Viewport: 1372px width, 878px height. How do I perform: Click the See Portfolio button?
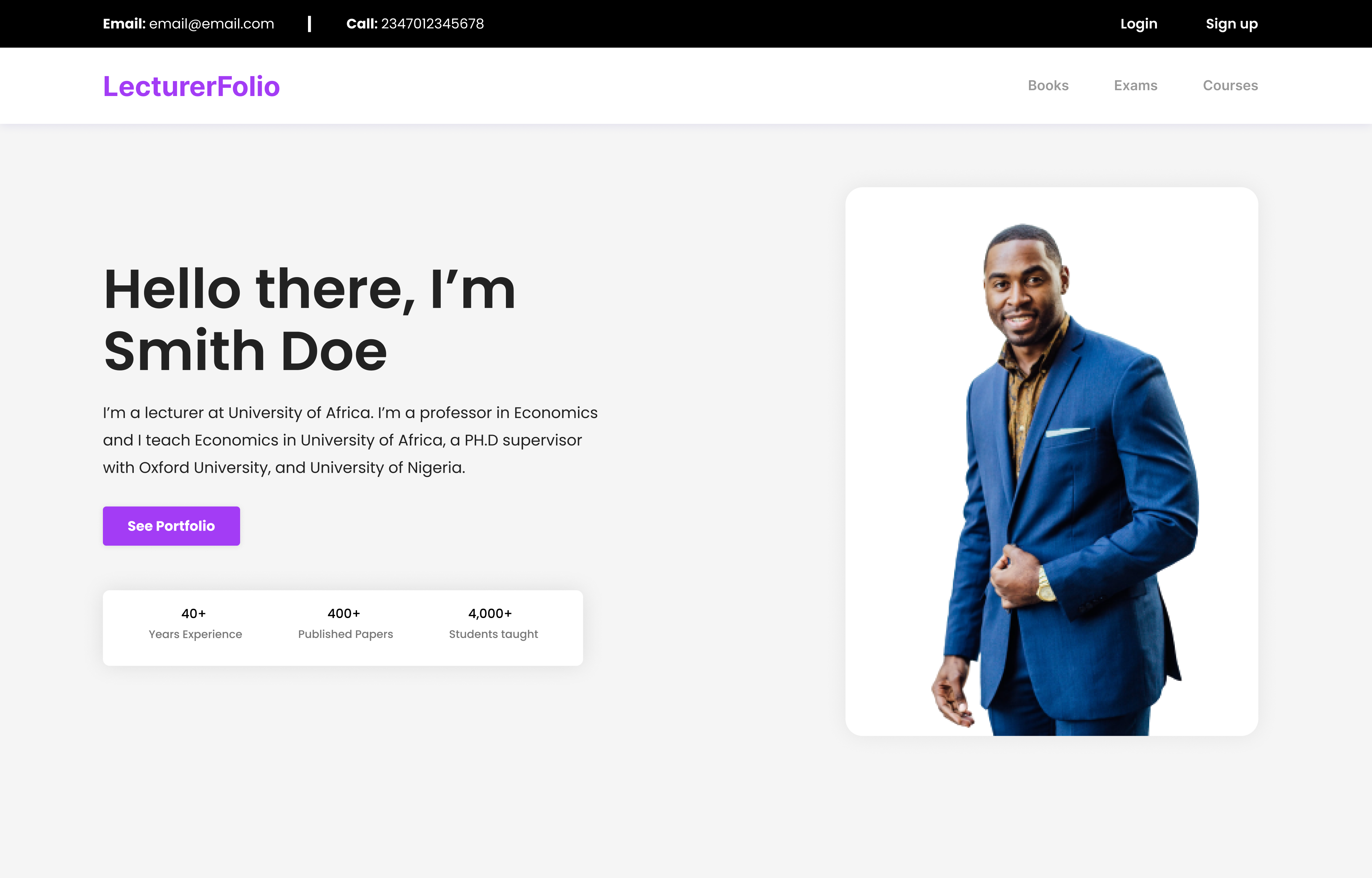point(171,526)
